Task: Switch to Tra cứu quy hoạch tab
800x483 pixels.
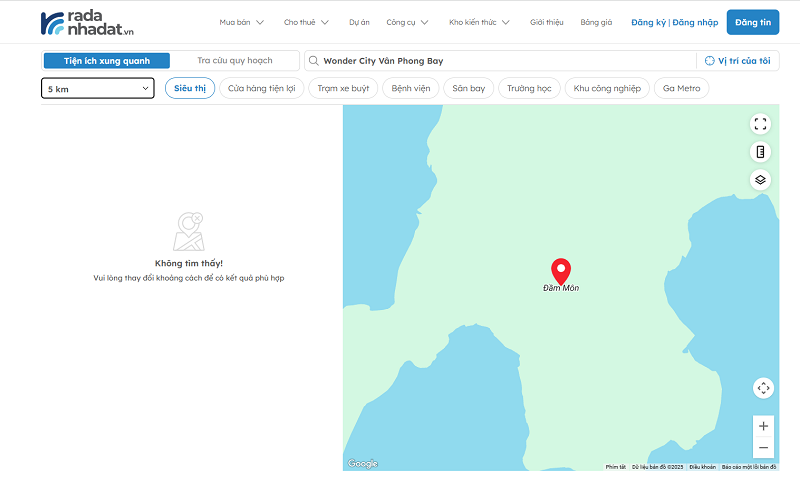Action: (235, 60)
